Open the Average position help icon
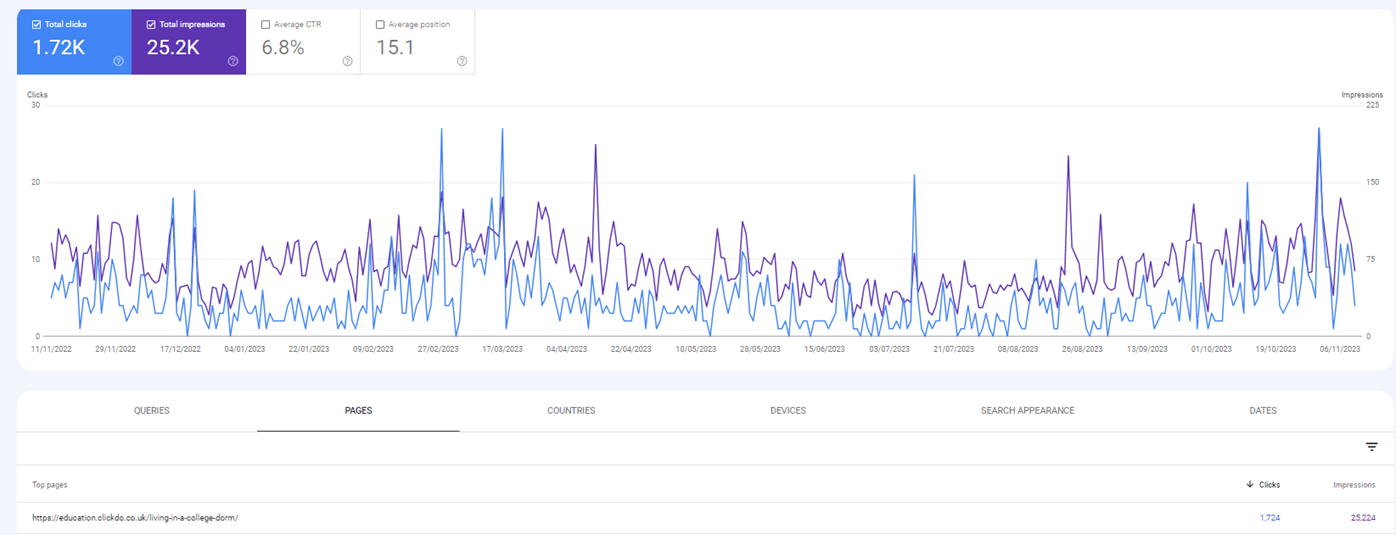1396x535 pixels. (x=462, y=61)
